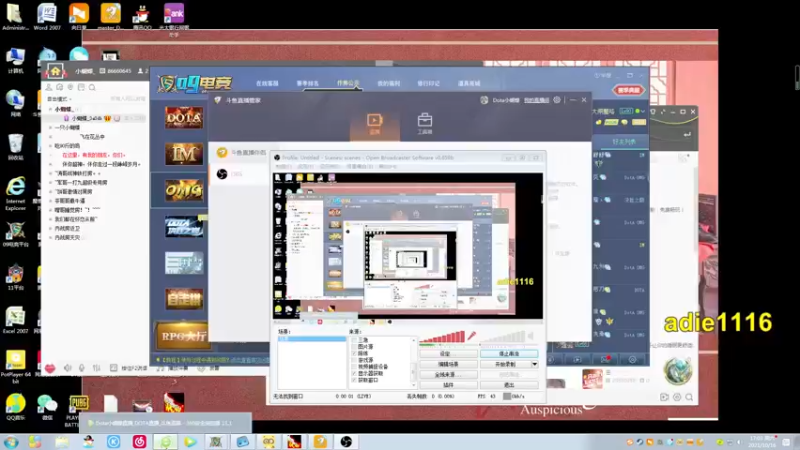Open the 在线客服 tab in 09电竞
The image size is (800, 450).
point(267,83)
